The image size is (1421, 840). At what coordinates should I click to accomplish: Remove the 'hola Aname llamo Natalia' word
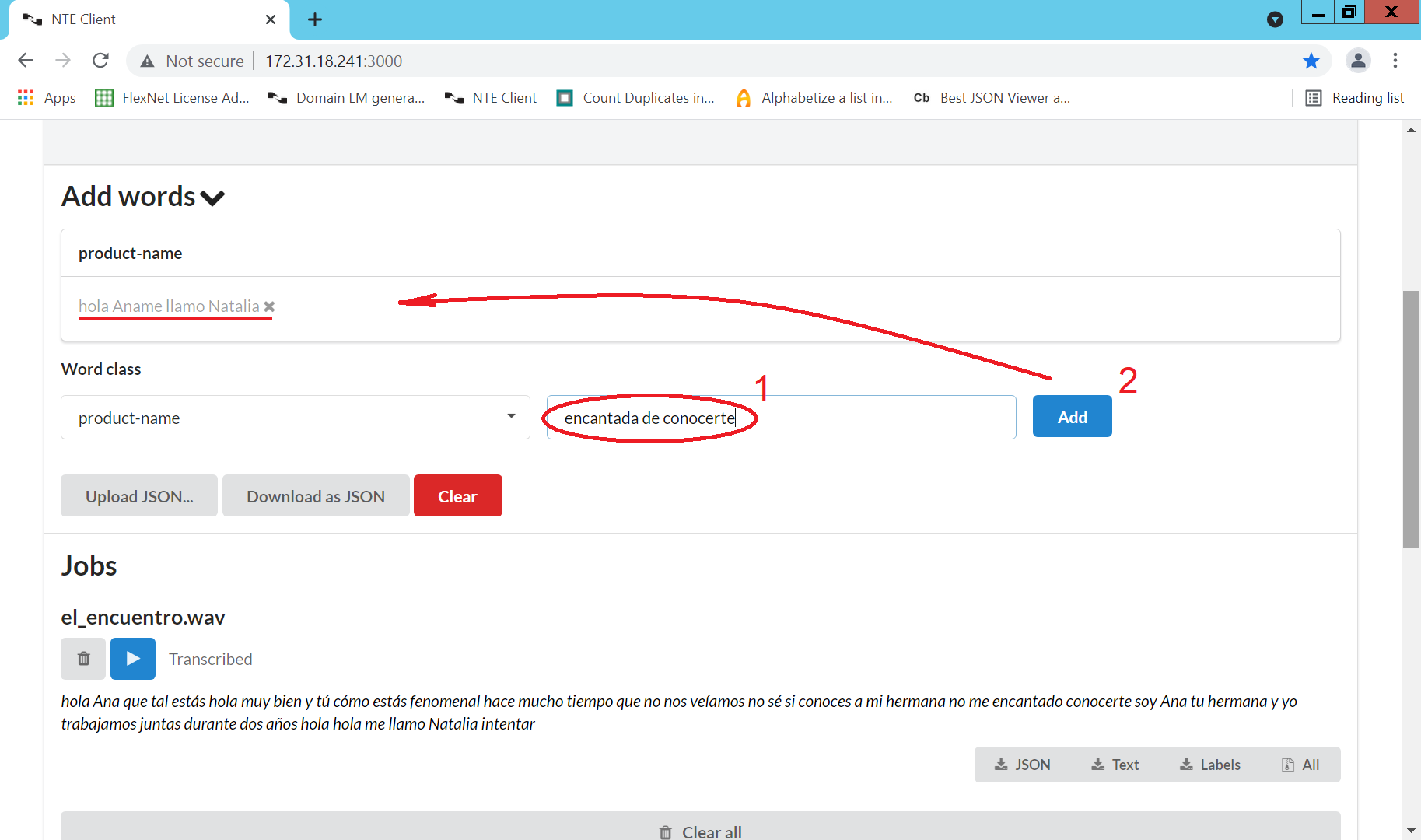click(269, 306)
